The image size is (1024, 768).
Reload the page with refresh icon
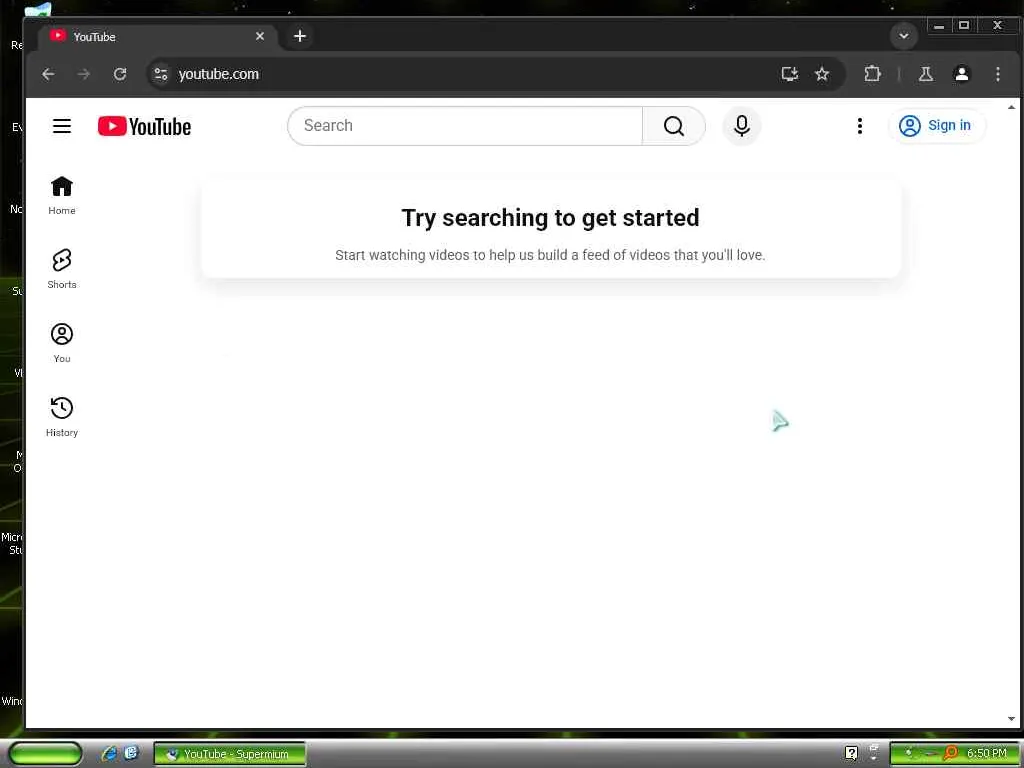point(120,74)
